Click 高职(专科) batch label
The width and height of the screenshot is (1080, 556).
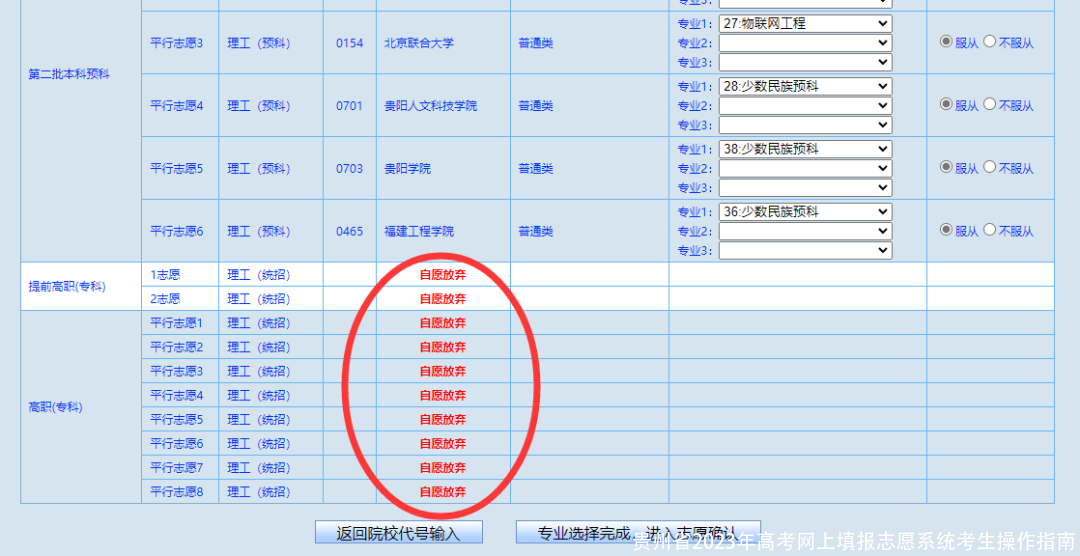(55, 407)
